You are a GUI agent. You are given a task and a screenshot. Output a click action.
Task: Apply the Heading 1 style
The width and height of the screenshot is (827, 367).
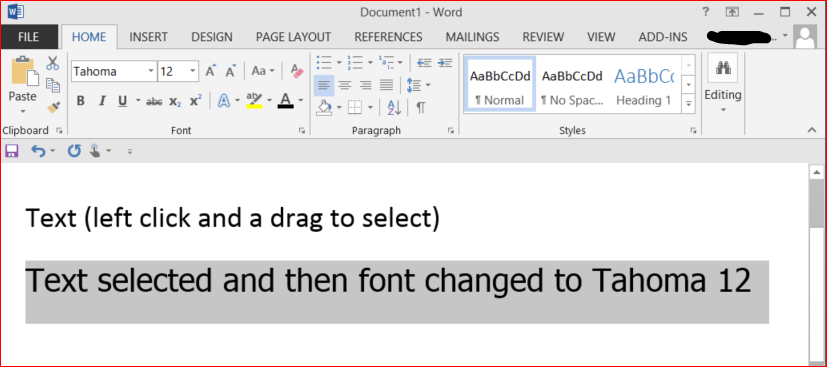click(644, 84)
